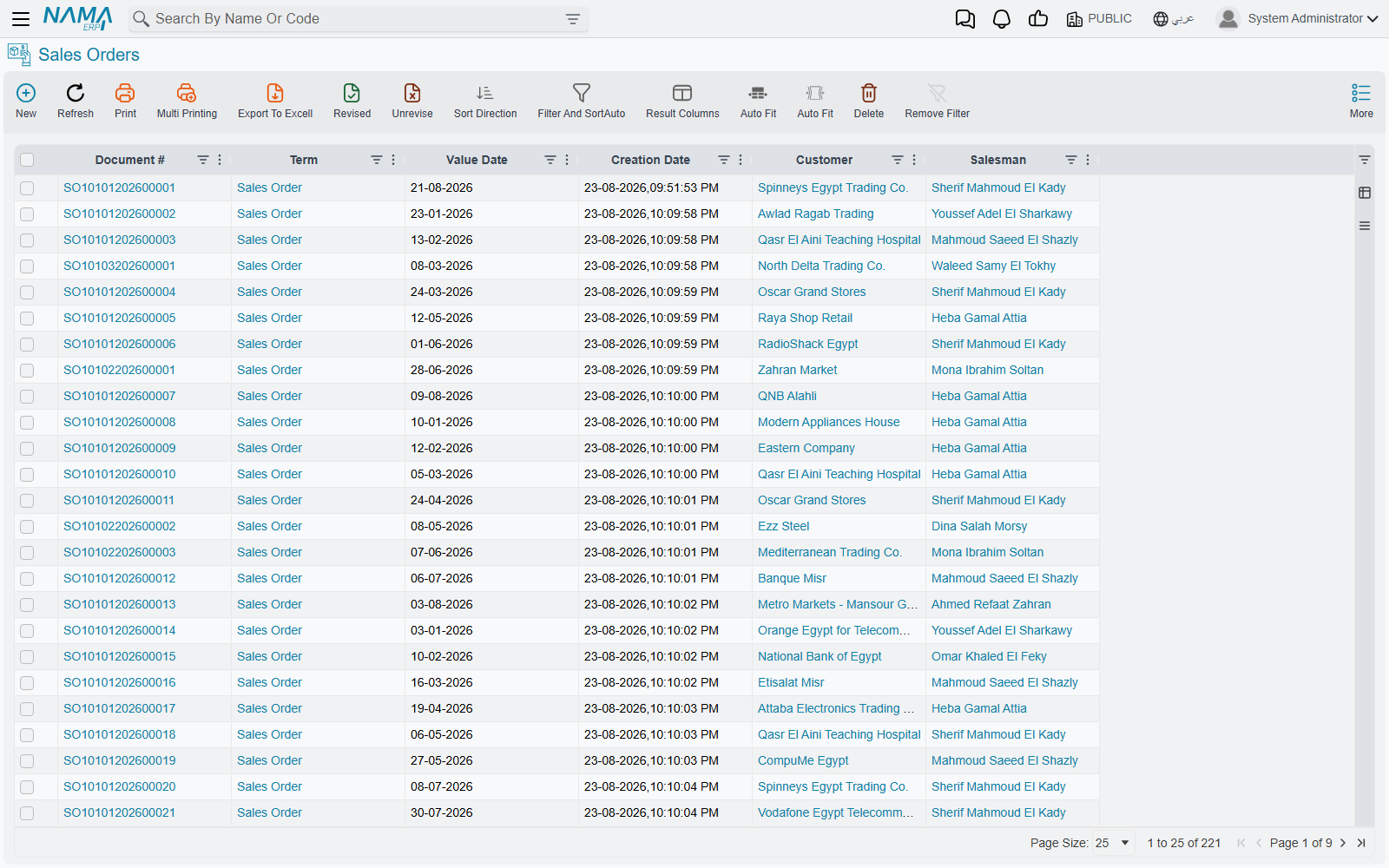Screen dimensions: 1389x868
Task: Select row SO10103202600001 checkbox
Action: [27, 266]
